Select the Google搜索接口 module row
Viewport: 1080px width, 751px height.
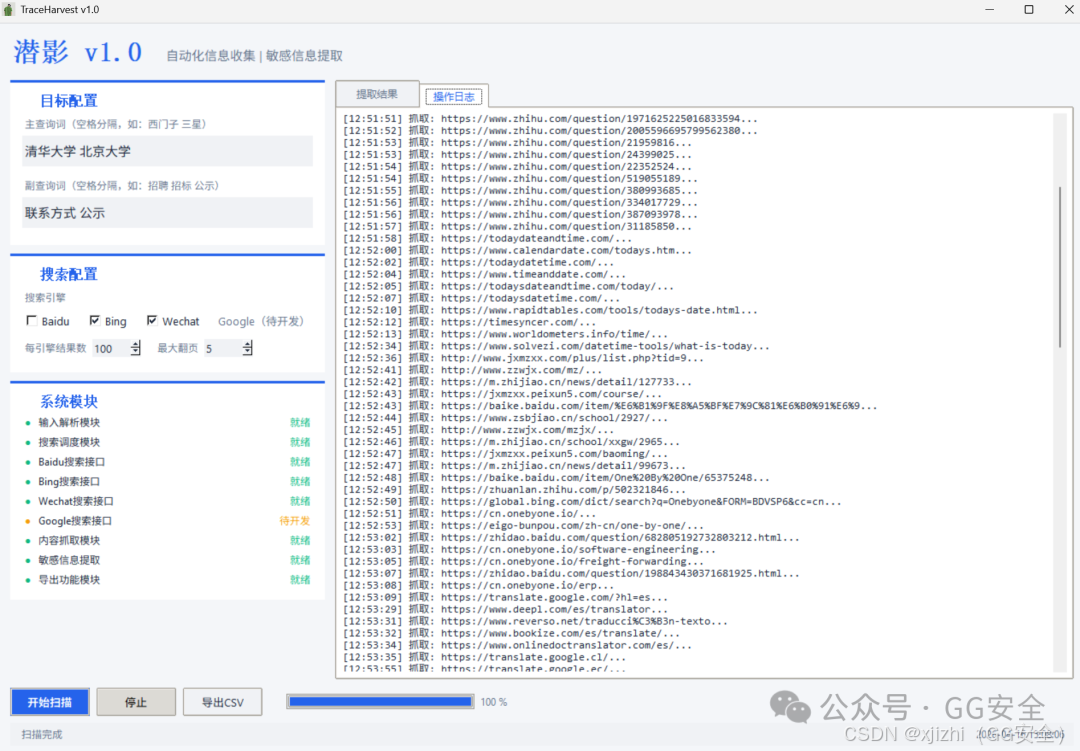(167, 521)
